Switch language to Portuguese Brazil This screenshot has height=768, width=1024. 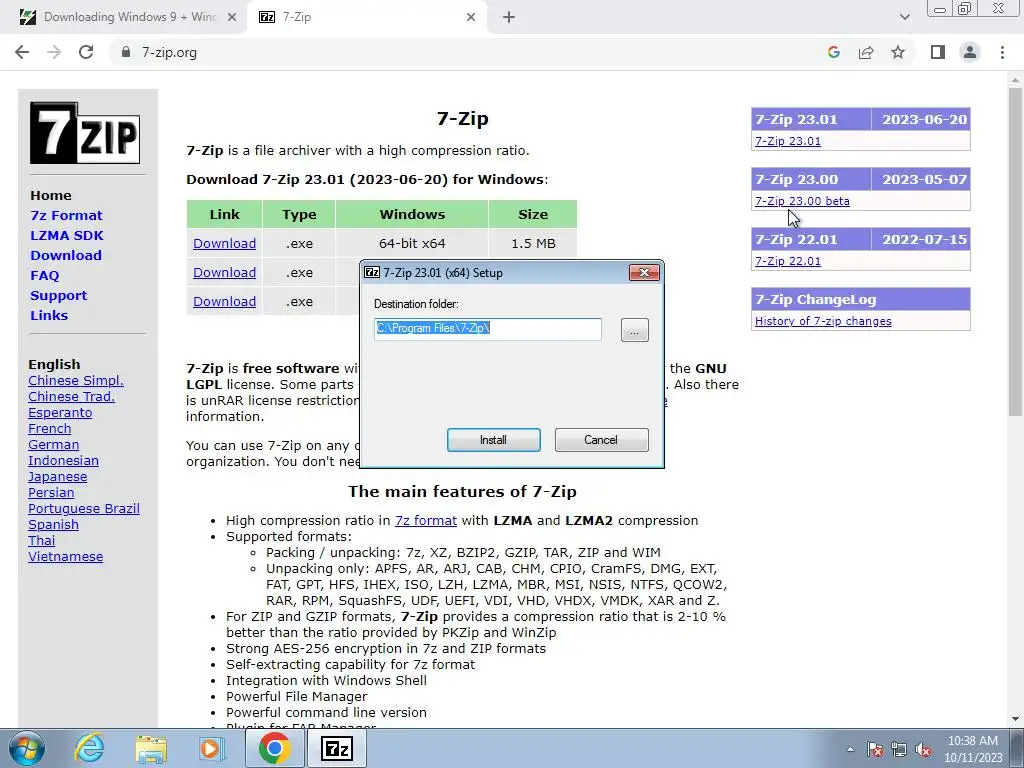pyautogui.click(x=84, y=509)
